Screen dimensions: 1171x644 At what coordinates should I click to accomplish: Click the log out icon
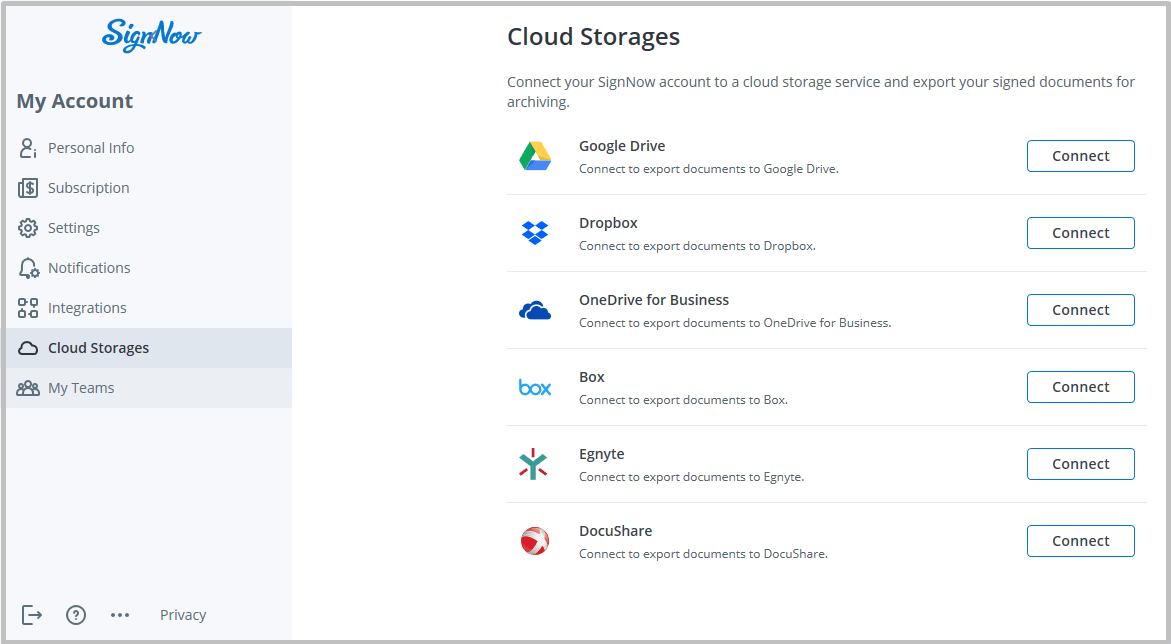(x=31, y=615)
